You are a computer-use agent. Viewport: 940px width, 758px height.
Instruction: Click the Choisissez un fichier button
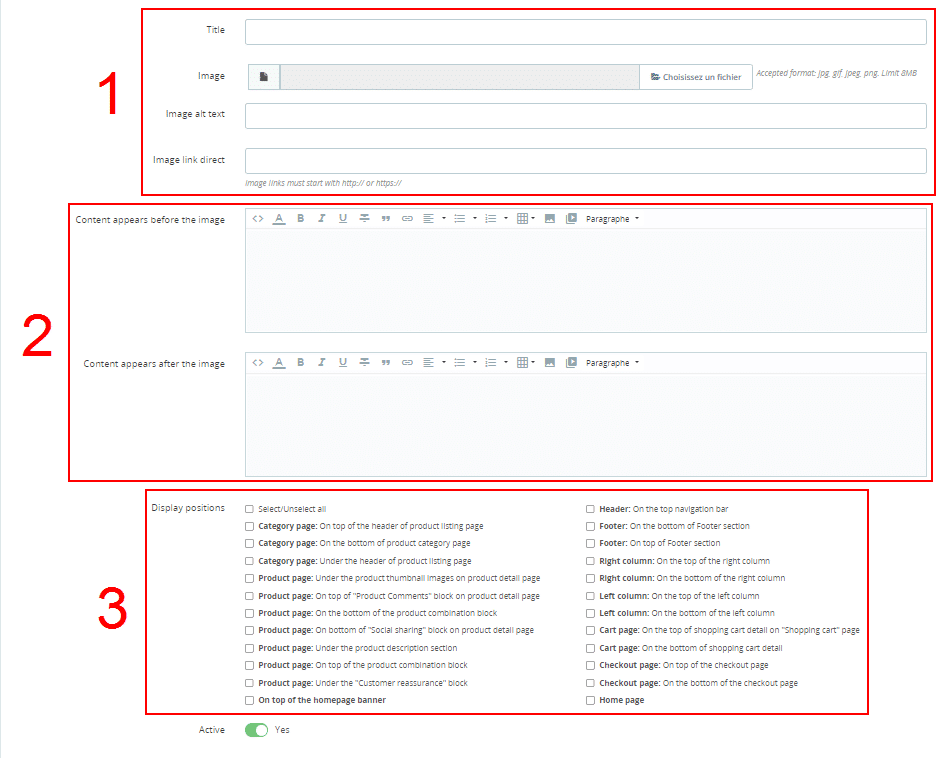coord(696,77)
